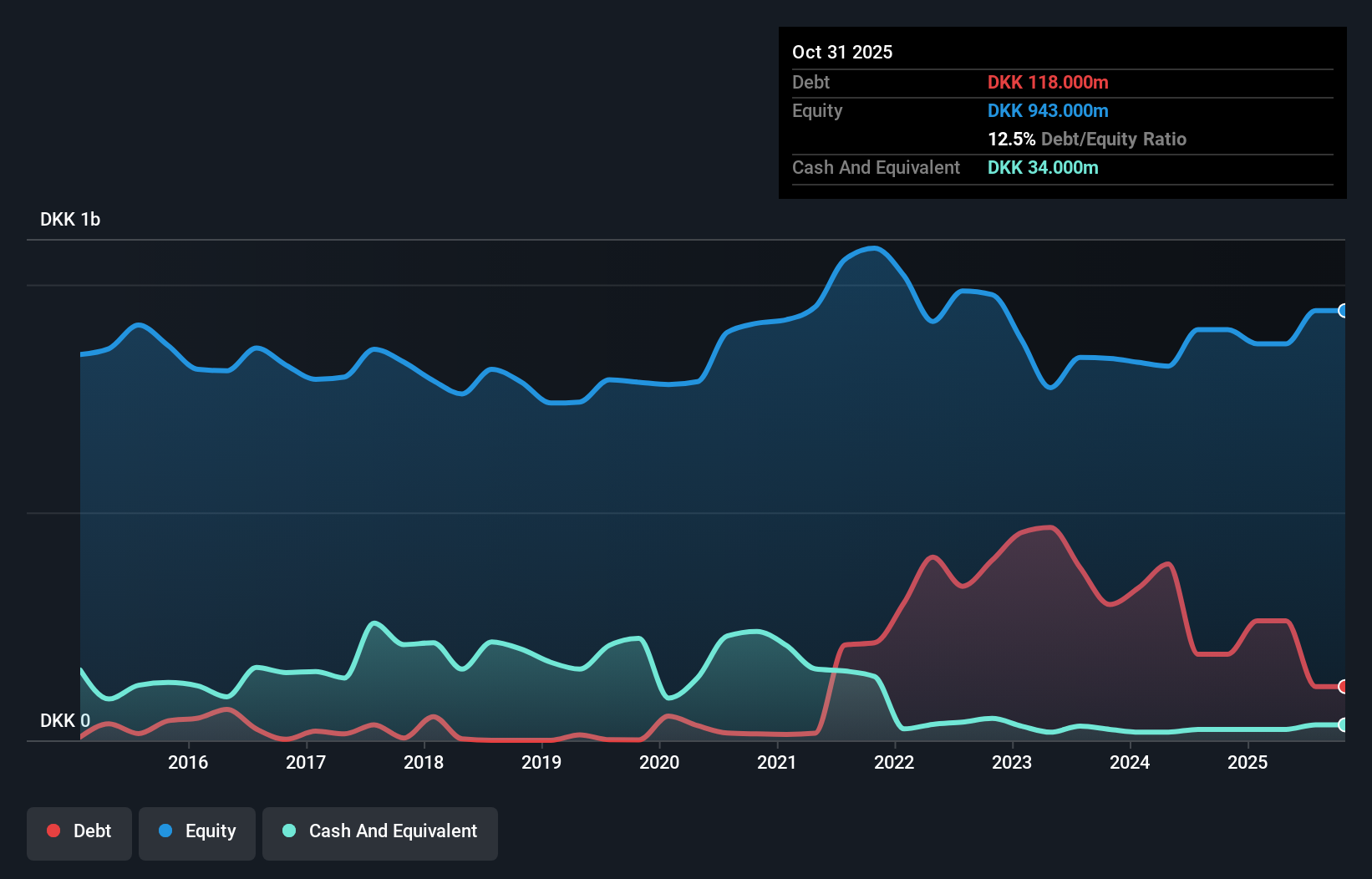Click the DKK 34.000m cash value
Viewport: 1372px width, 879px height.
tap(1043, 167)
